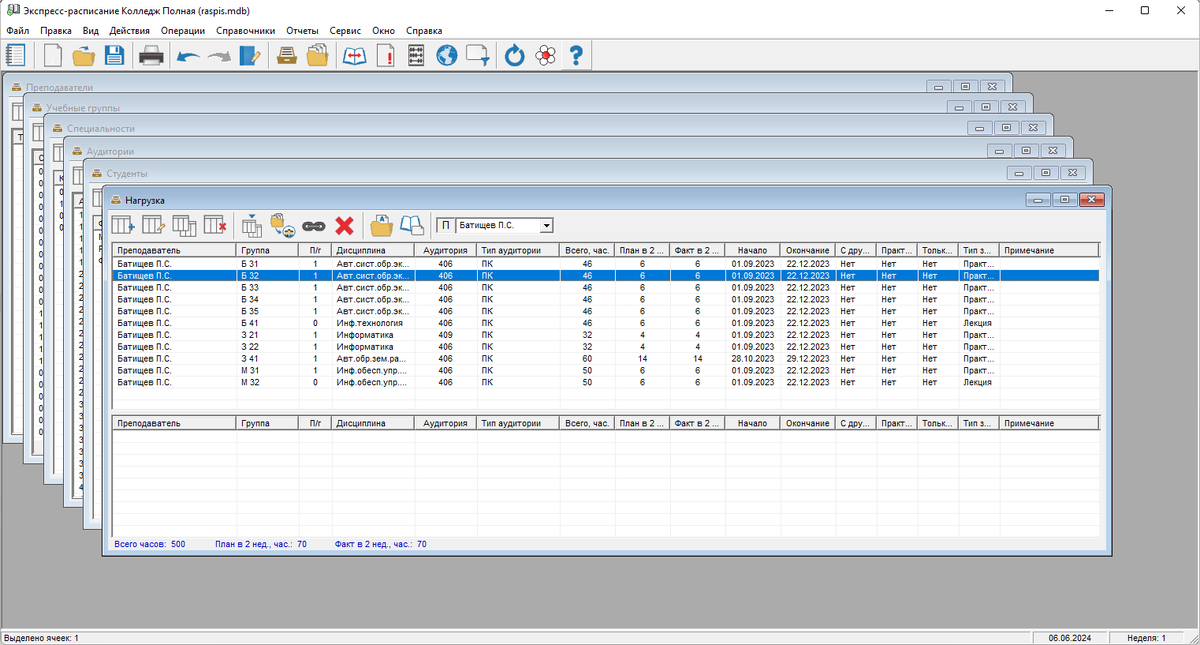Click the open book with page icon

coord(412,225)
